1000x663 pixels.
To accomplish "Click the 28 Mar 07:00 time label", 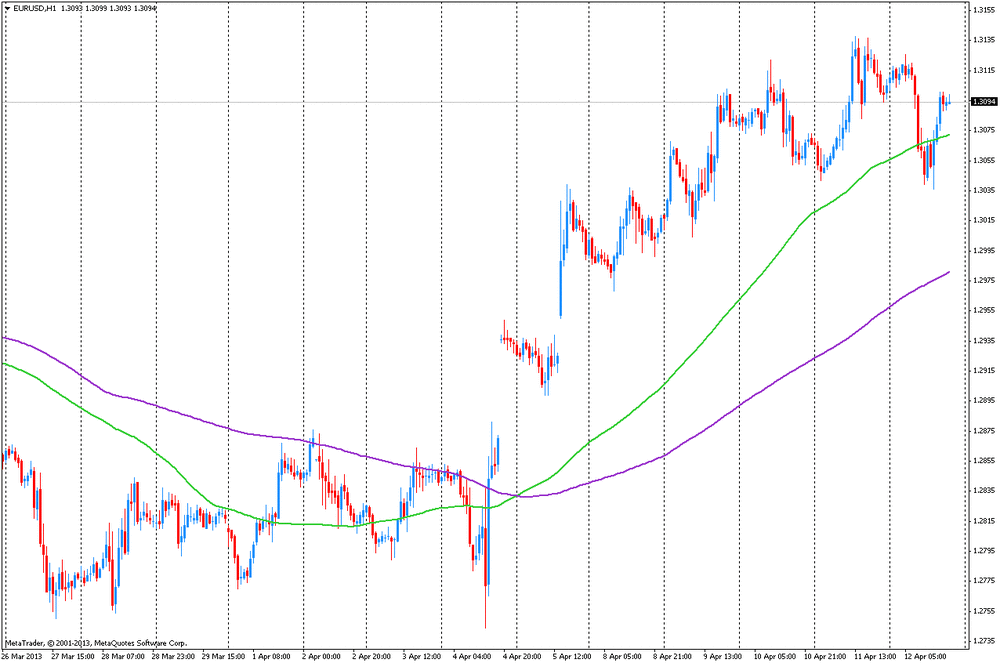I will tap(123, 656).
